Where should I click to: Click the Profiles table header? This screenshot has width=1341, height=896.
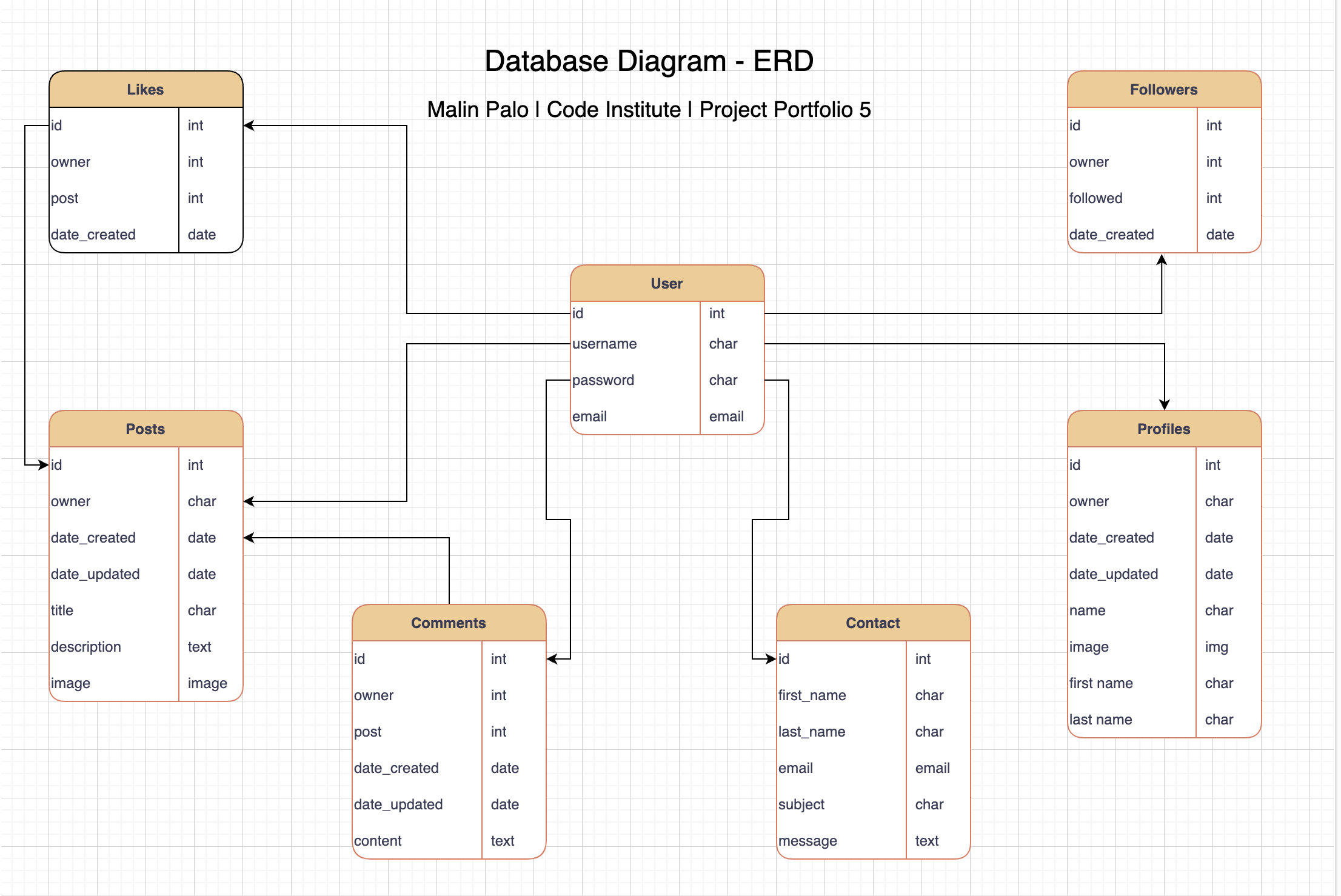(1163, 428)
